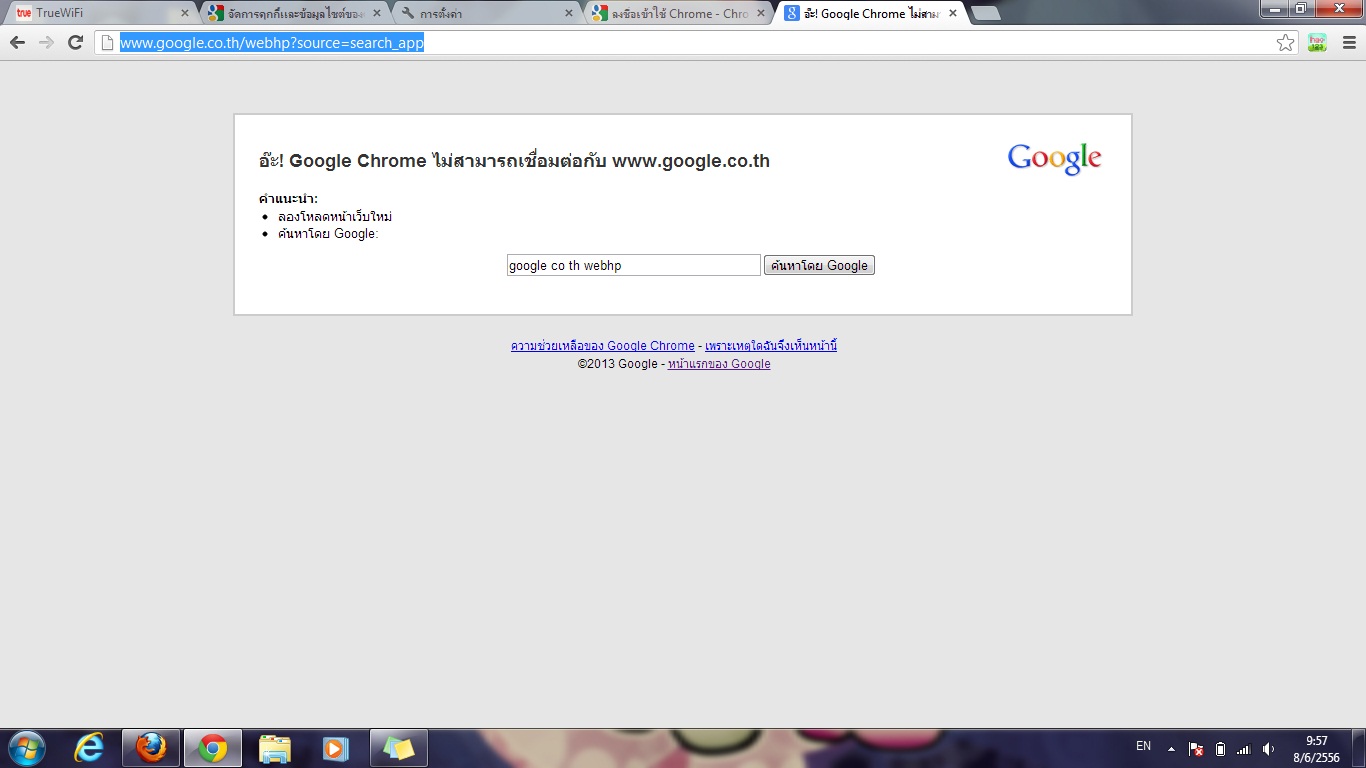The width and height of the screenshot is (1366, 768).
Task: Open a new tab
Action: (x=986, y=14)
